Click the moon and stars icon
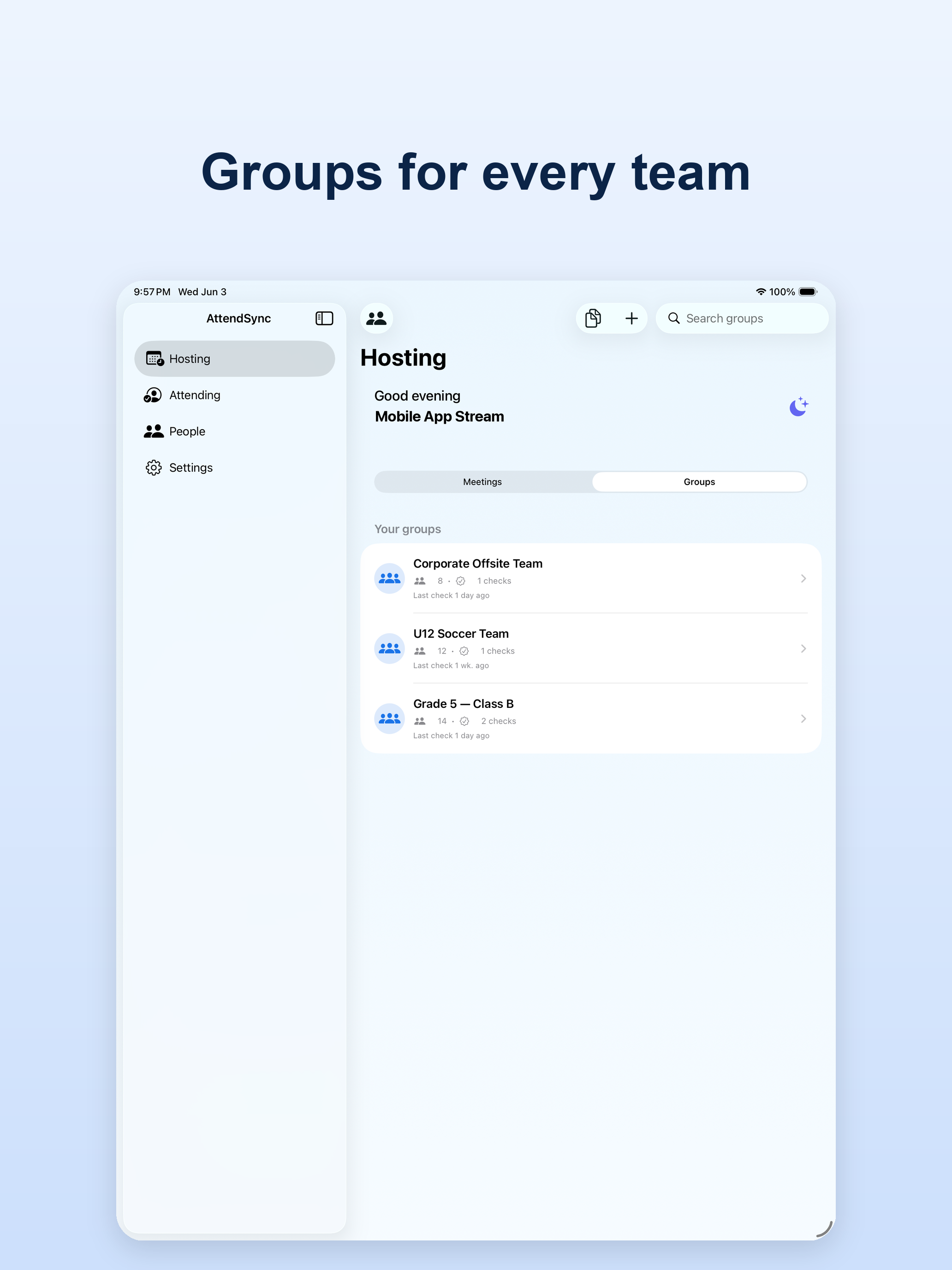952x1270 pixels. (798, 406)
